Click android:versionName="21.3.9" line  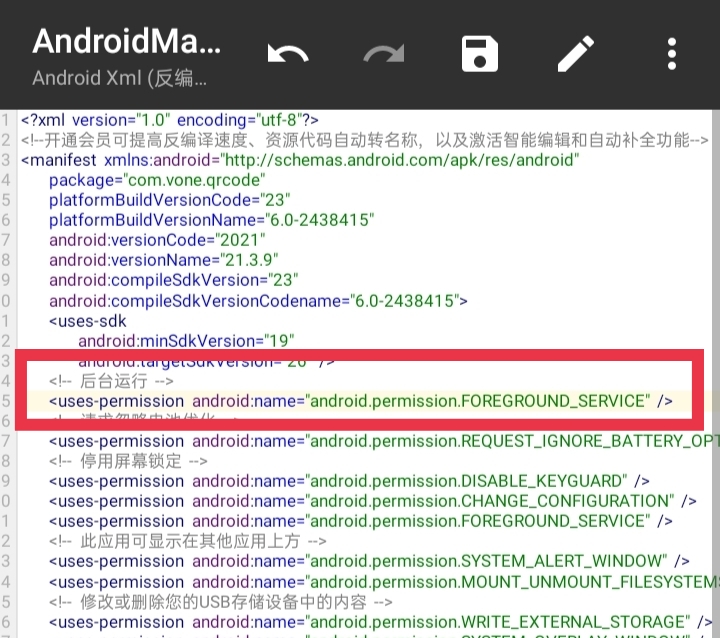163,260
